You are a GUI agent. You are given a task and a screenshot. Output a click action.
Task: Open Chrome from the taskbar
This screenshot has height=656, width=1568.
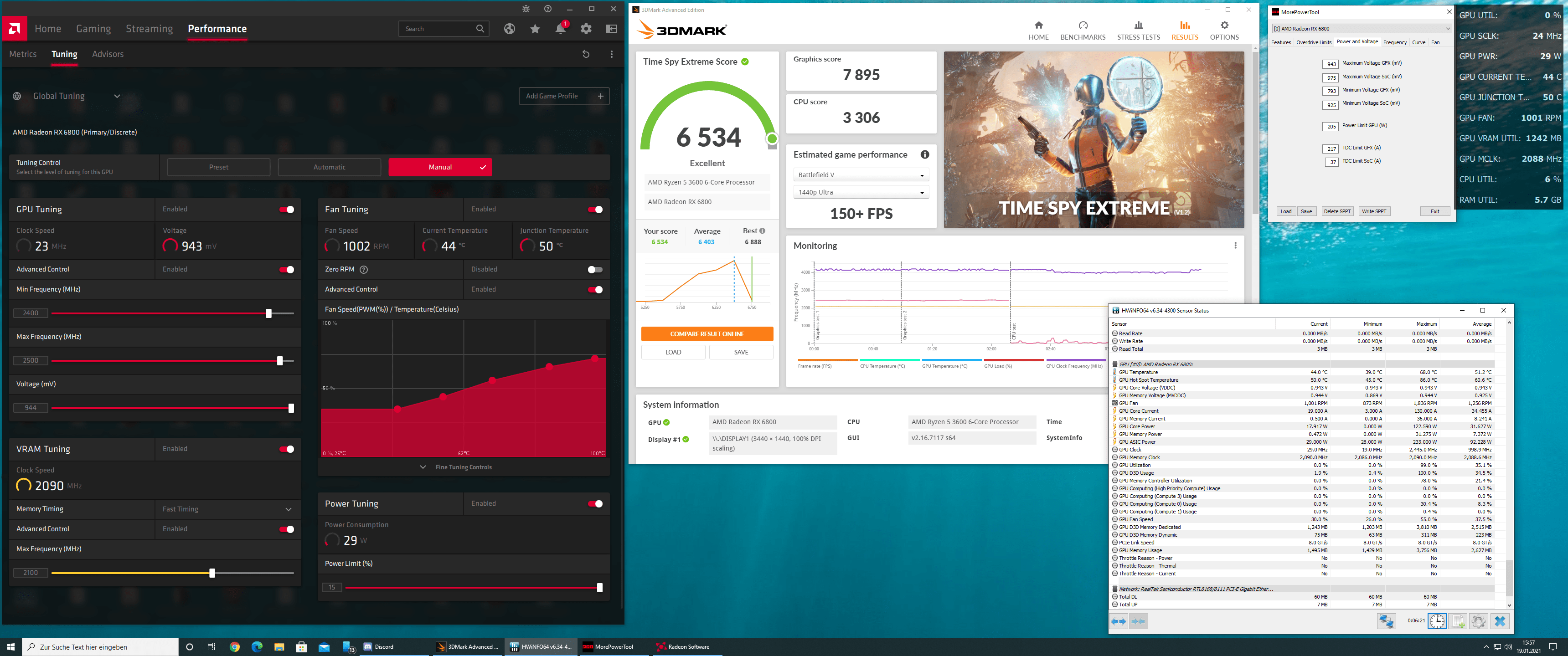tap(234, 647)
